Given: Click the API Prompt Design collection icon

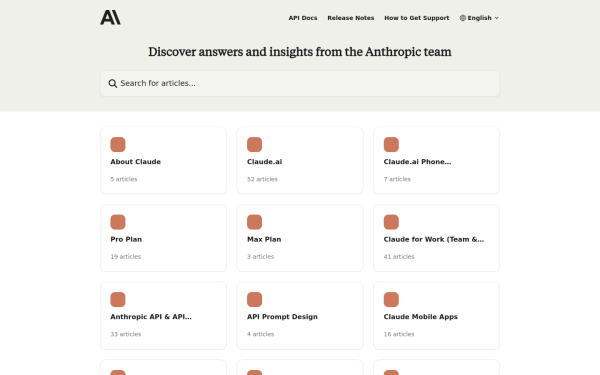Looking at the screenshot, I should (254, 300).
